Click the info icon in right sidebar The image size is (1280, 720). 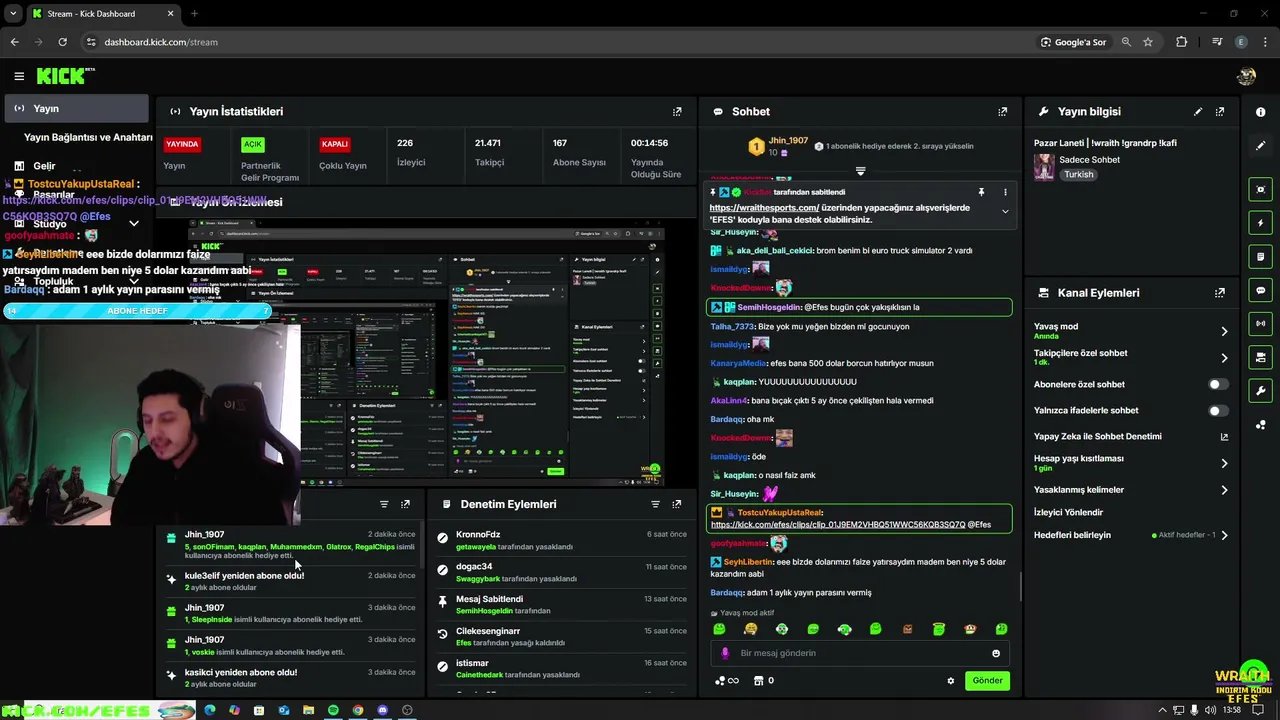click(1260, 112)
